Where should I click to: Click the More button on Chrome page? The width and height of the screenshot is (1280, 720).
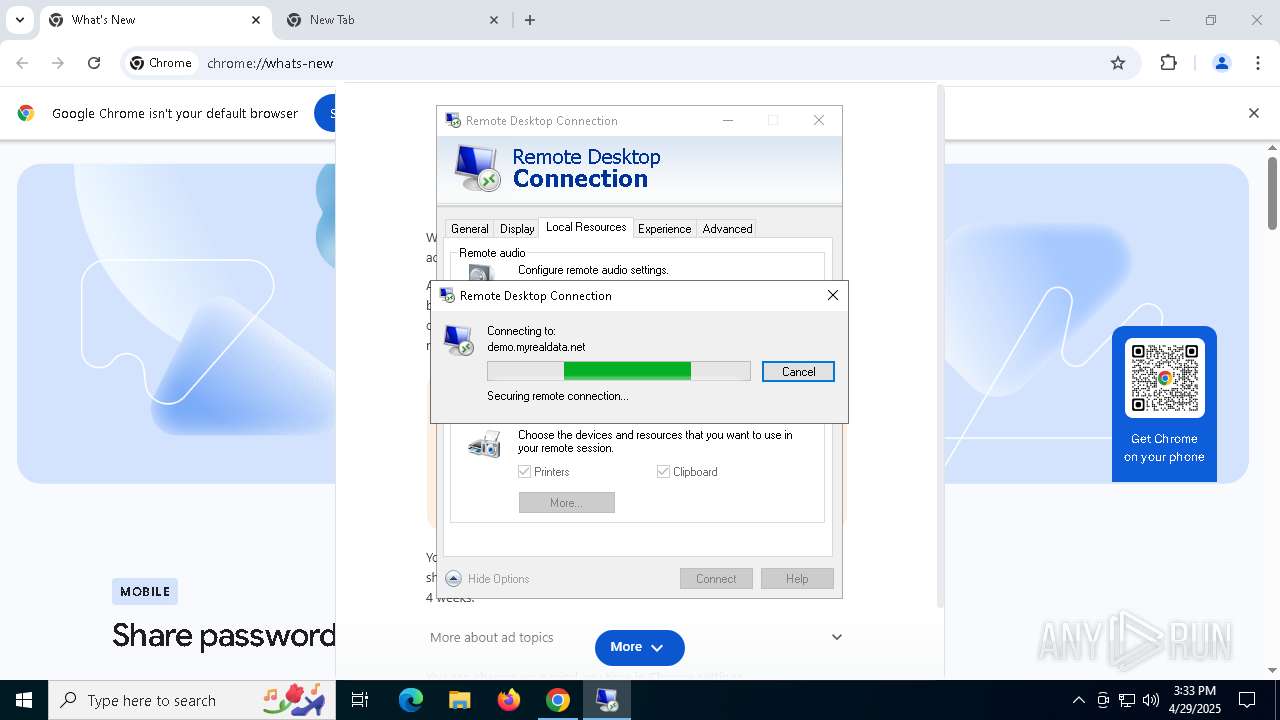pos(640,647)
